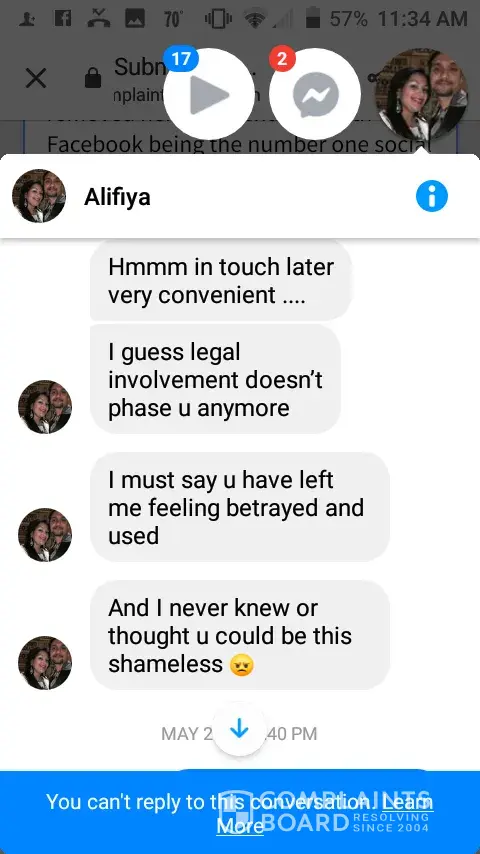Screen dimensions: 480x854
Task: Tap the 'Hmmm in touch later' message bubble
Action: 221,280
